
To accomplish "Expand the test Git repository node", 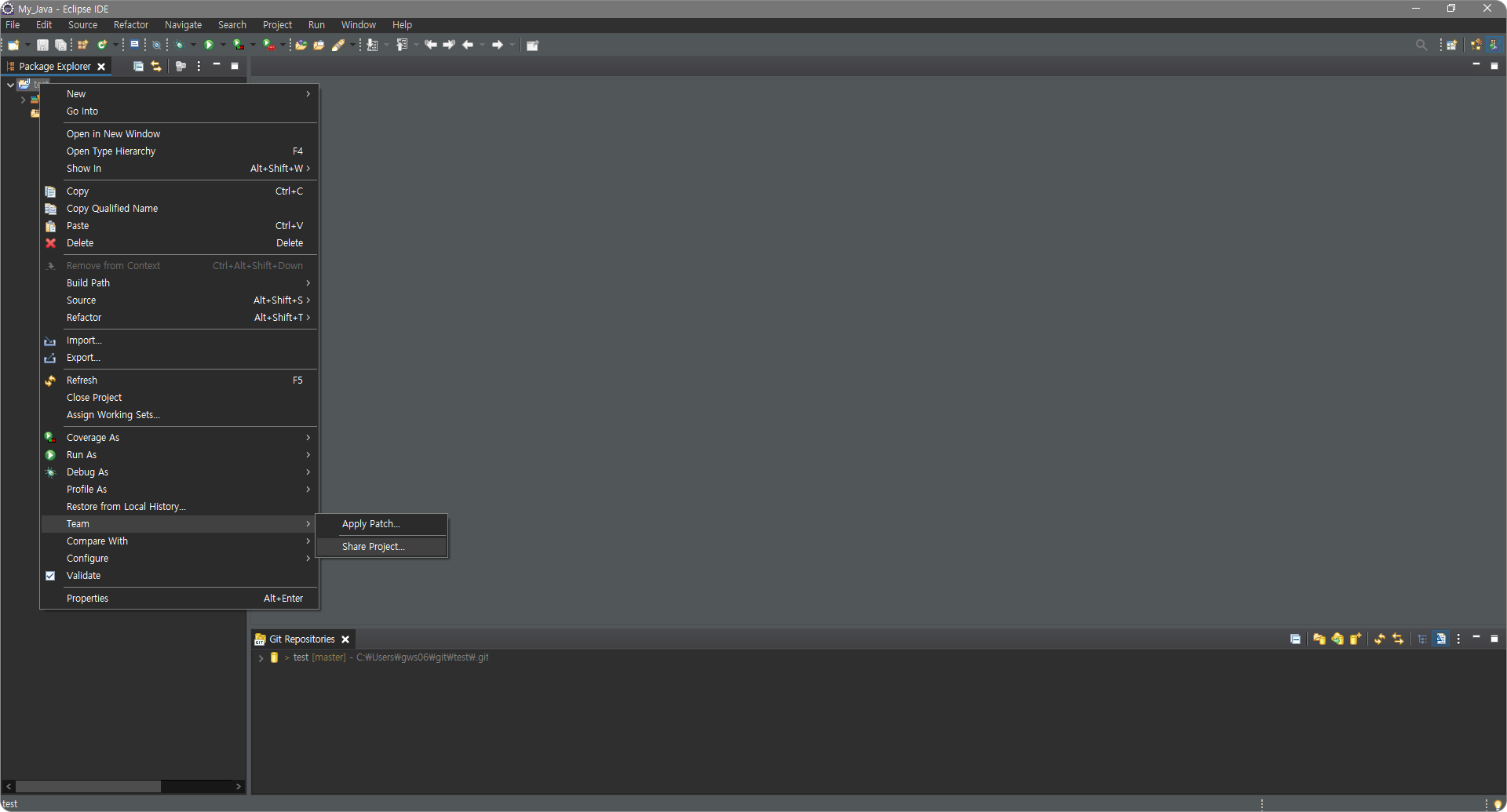I will pos(261,658).
